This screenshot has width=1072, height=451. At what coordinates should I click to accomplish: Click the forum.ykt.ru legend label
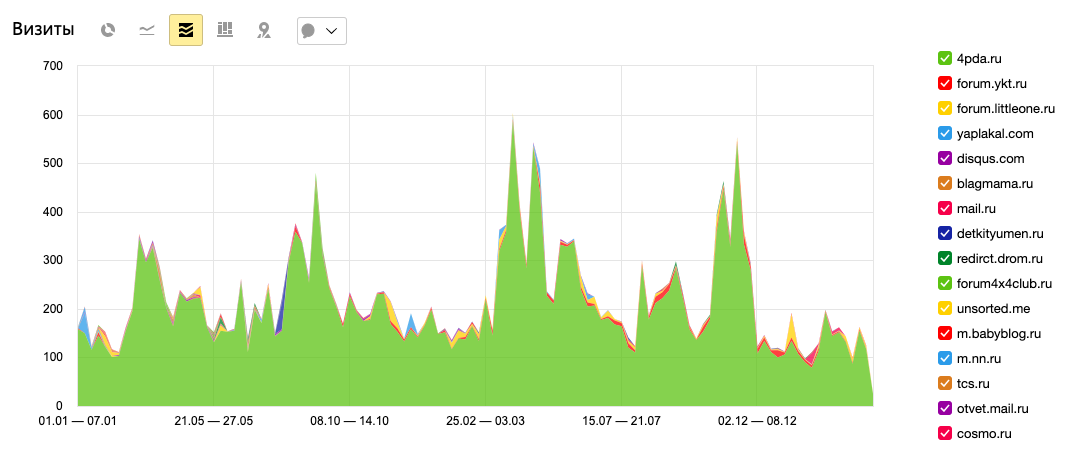[992, 83]
